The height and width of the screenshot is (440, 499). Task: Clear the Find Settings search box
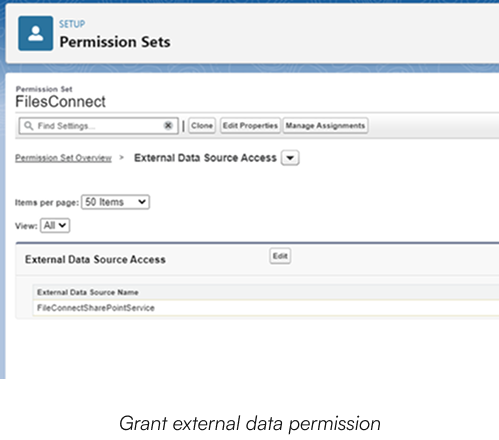coord(168,125)
